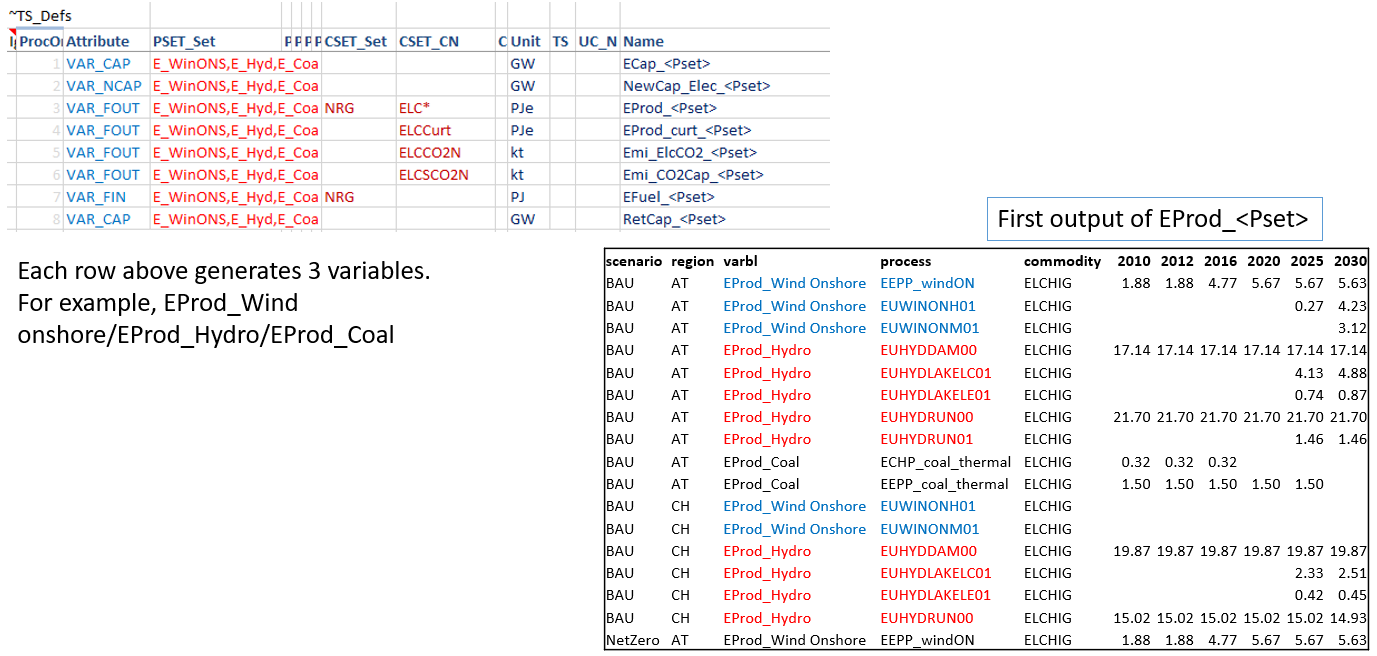Click the varbl header in the output table
Viewport: 1377px width, 656px height.
741,261
